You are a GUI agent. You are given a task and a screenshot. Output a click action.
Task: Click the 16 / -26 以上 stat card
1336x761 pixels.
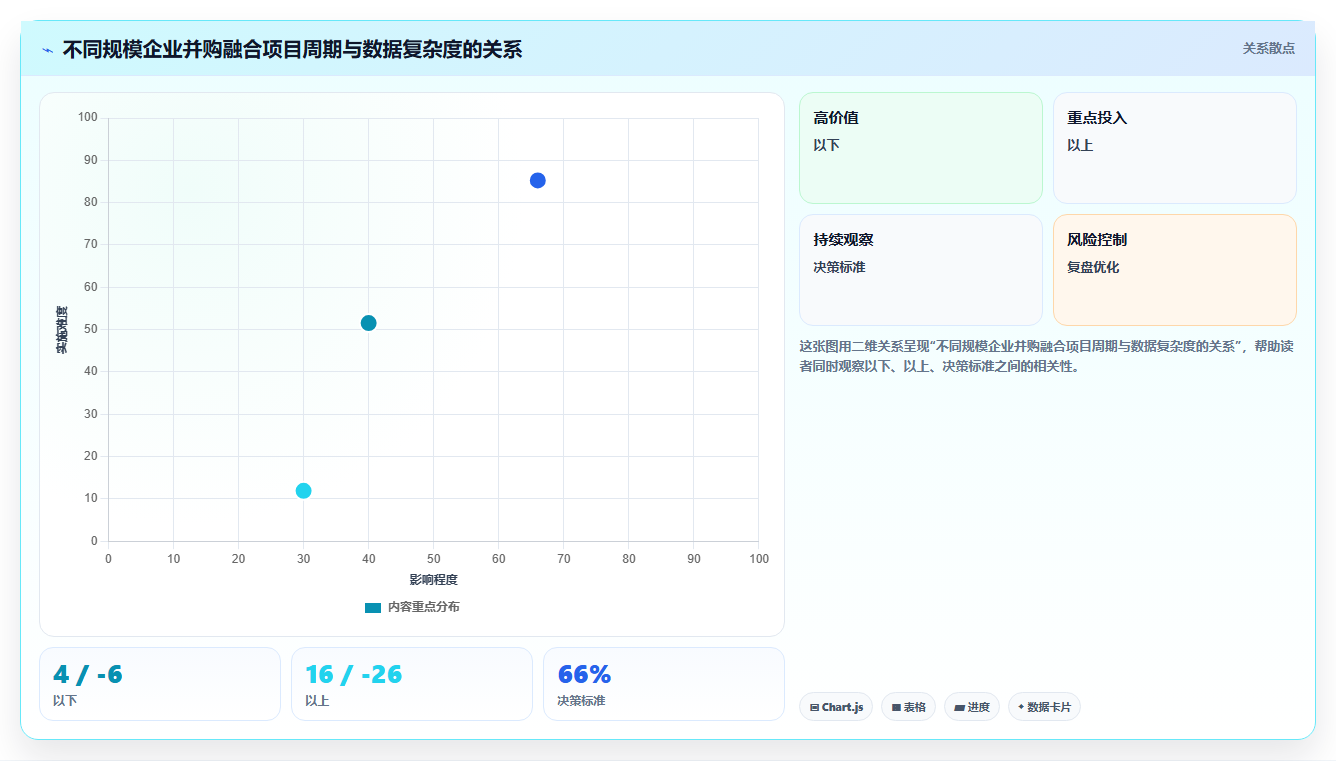(412, 684)
